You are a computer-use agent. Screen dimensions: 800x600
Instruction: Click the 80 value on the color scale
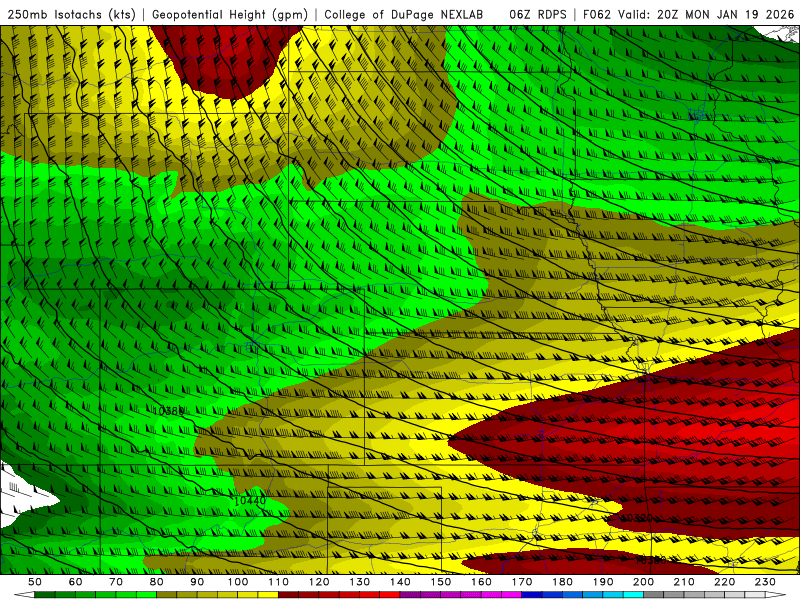(157, 582)
